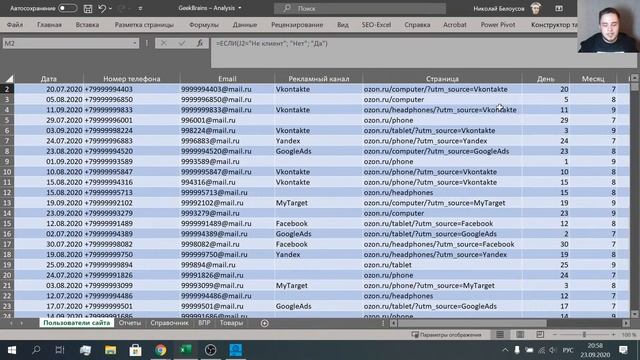
Task: Switch to the Справочник sheet
Action: 169,323
